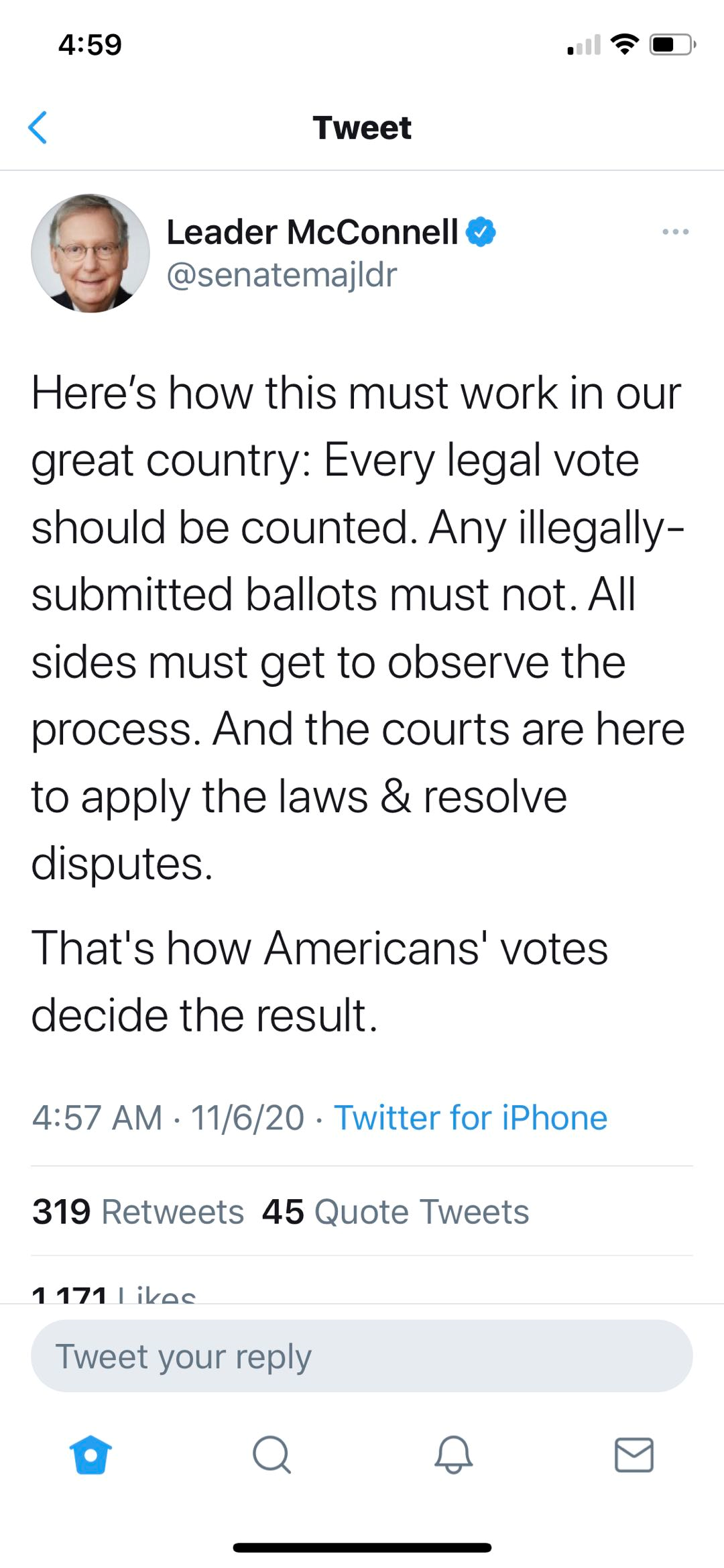The height and width of the screenshot is (1568, 724).
Task: View the 319 Retweets list
Action: click(138, 1212)
